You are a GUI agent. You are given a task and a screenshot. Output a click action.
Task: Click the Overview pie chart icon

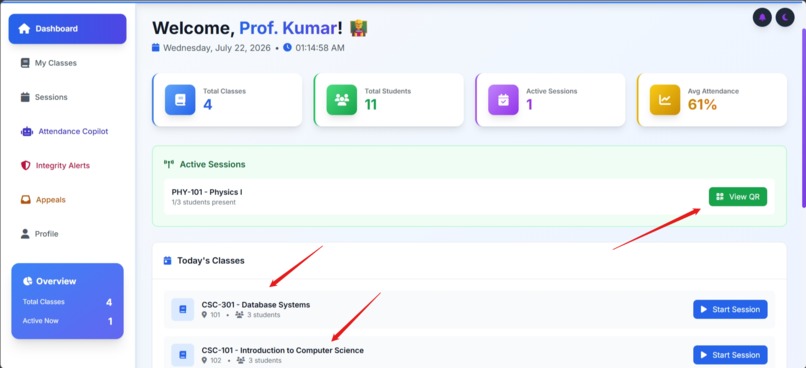28,281
